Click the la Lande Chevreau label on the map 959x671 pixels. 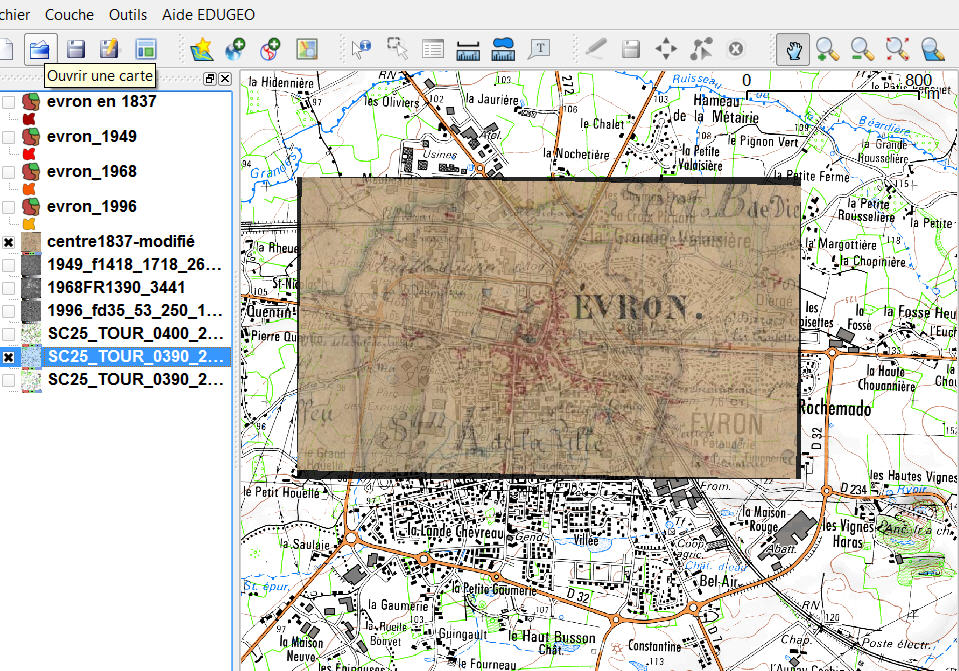pos(456,531)
